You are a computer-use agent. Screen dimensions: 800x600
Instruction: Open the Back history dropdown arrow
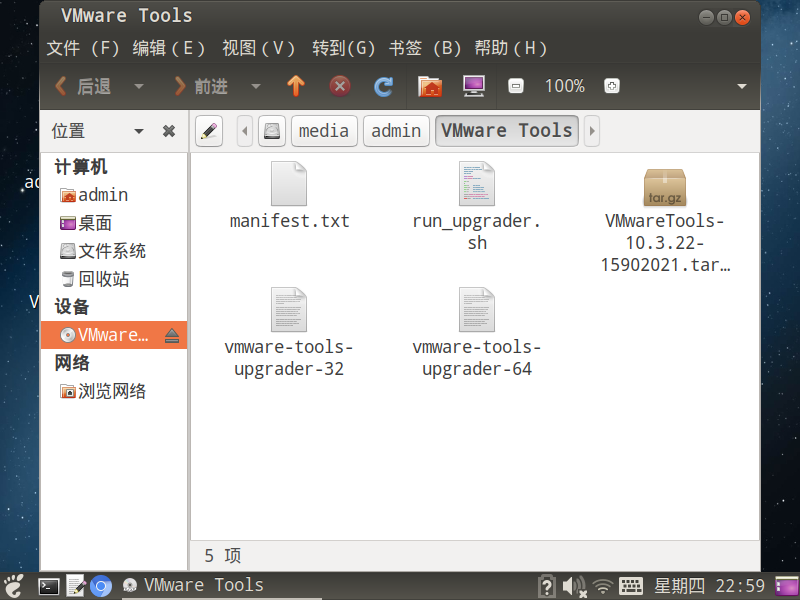(139, 86)
